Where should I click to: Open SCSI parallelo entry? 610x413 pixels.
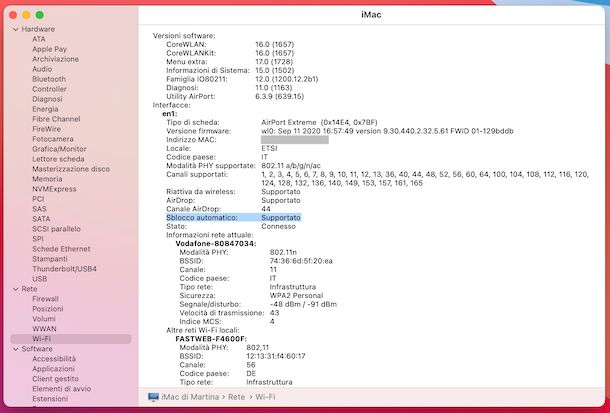[x=56, y=229]
